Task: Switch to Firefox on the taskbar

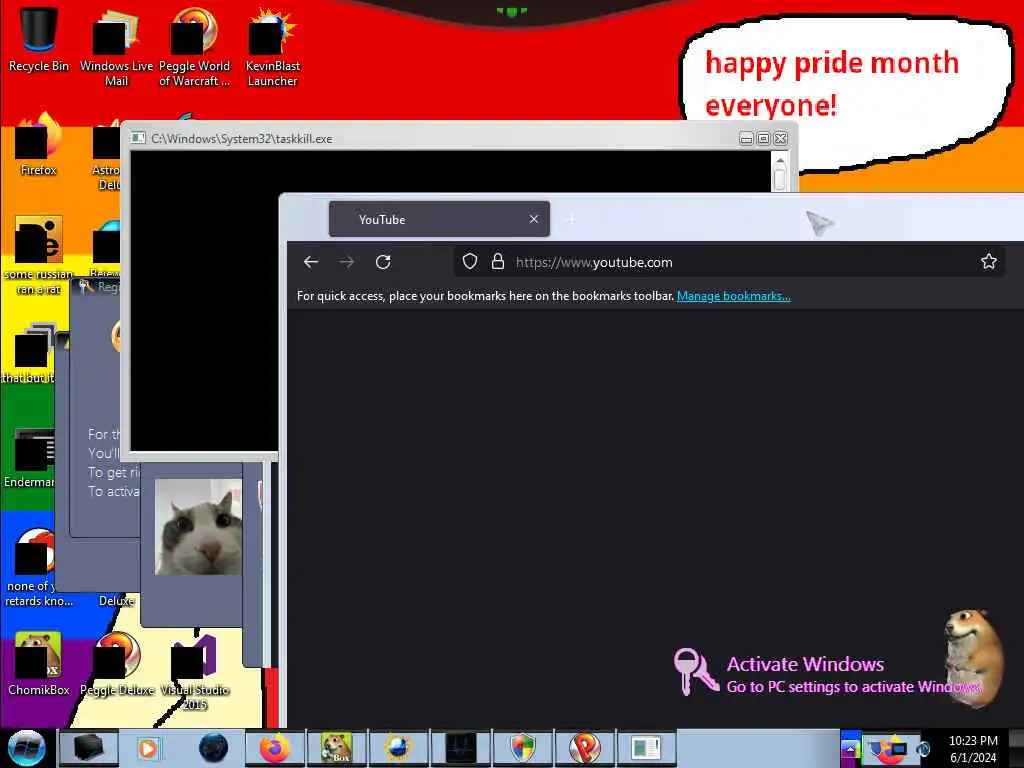Action: coord(274,748)
